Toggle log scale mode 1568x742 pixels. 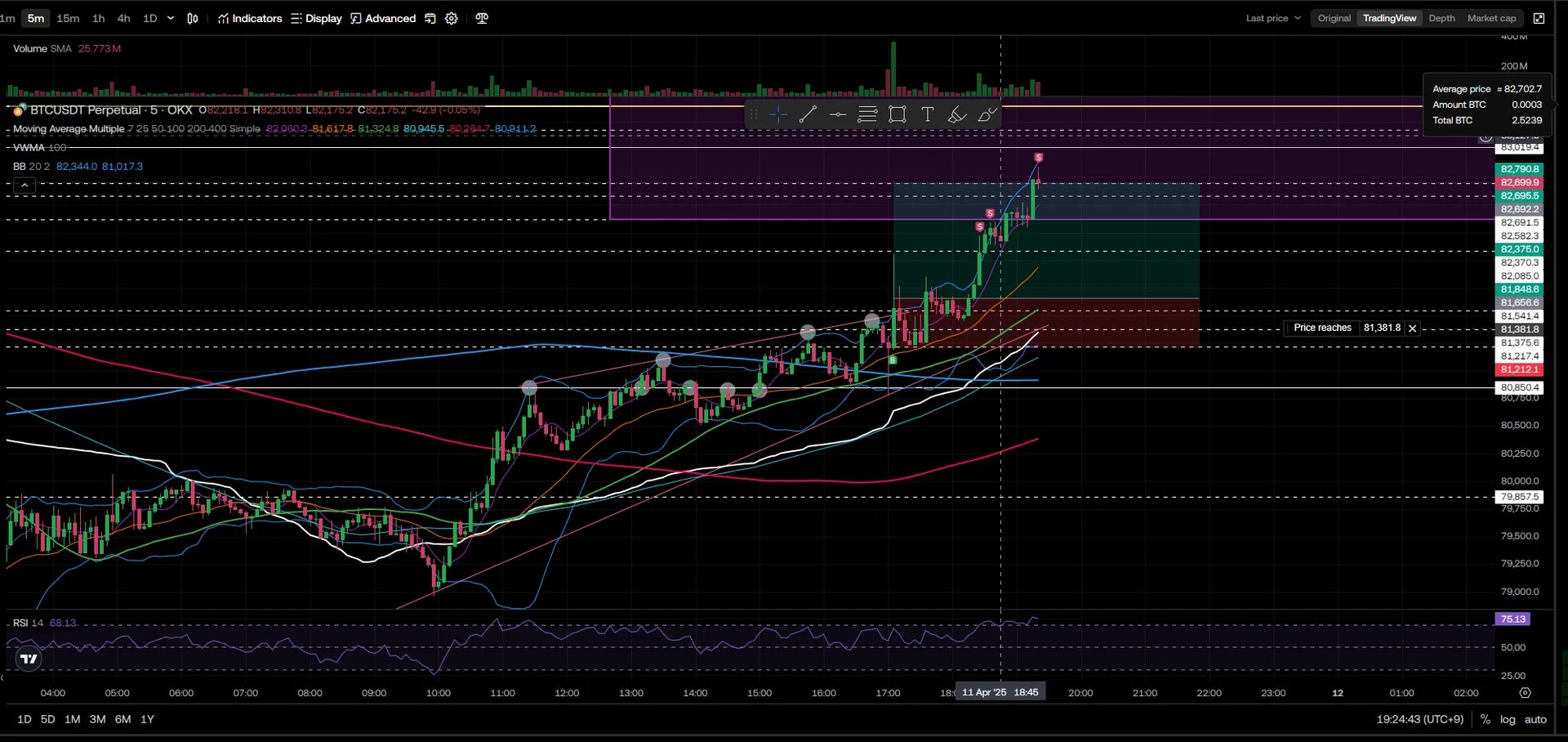pyautogui.click(x=1508, y=719)
